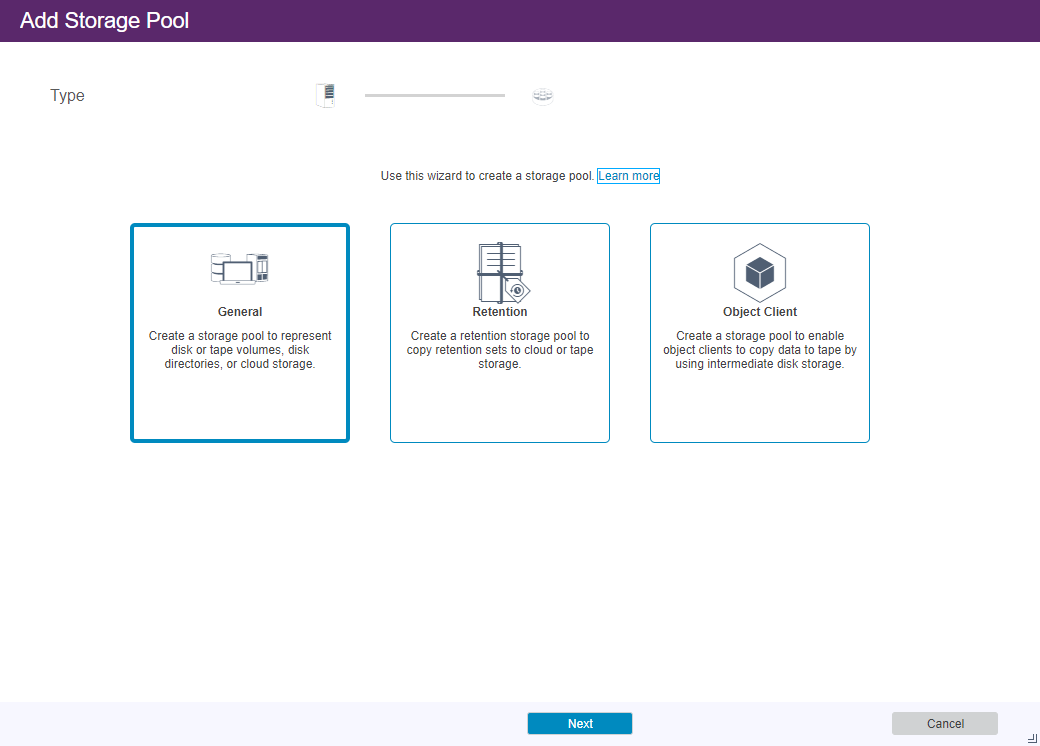
Task: Click the server step icon beside Type
Action: [x=325, y=96]
